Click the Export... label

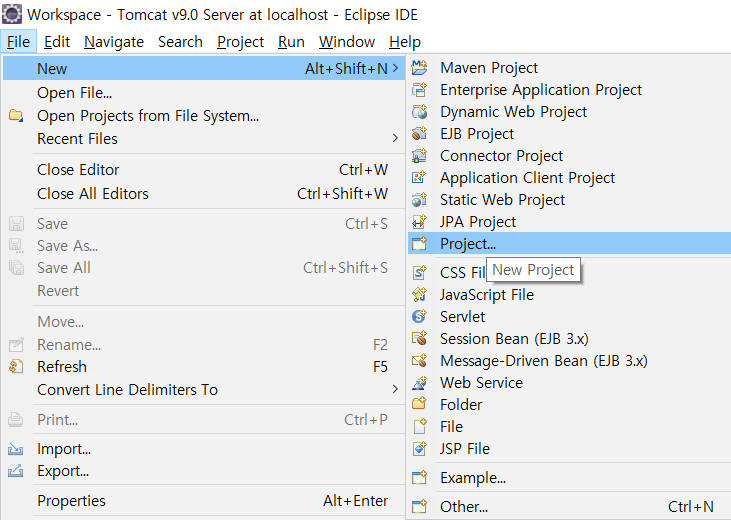[x=63, y=471]
